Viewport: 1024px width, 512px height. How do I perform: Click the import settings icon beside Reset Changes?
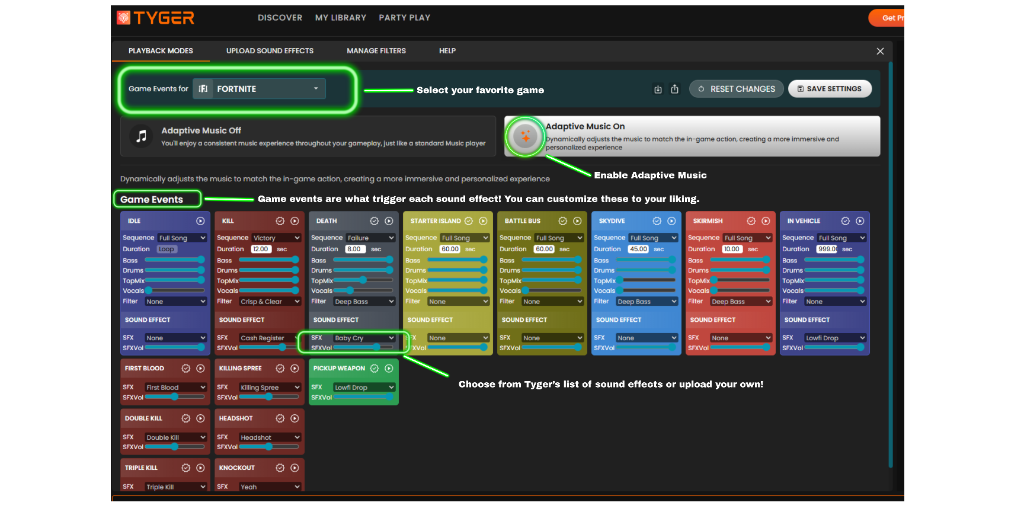click(658, 89)
